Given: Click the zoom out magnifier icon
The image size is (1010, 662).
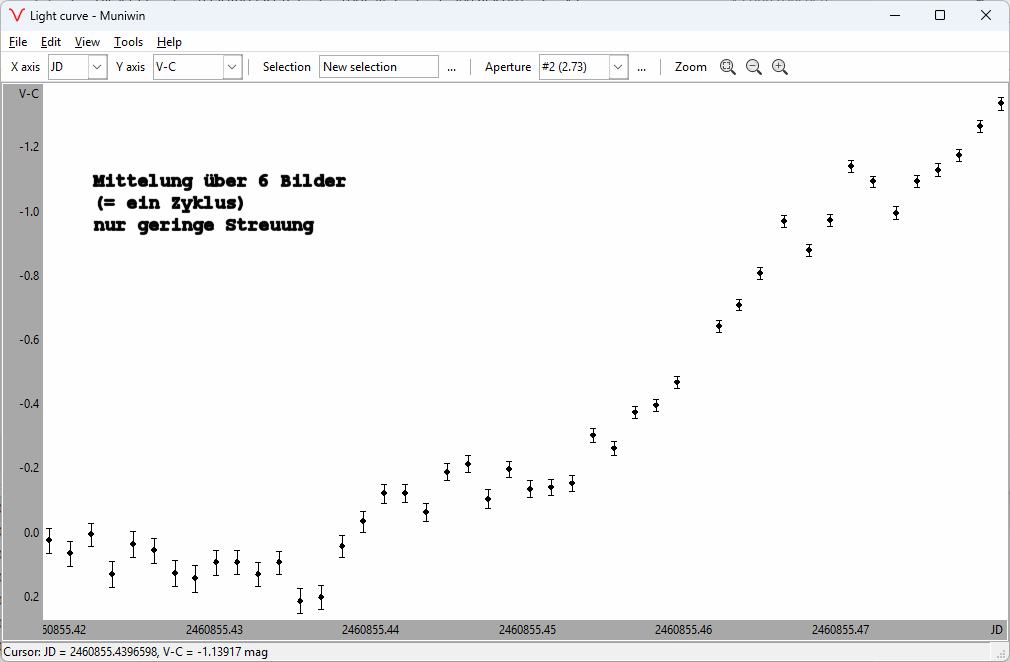Looking at the screenshot, I should point(754,67).
